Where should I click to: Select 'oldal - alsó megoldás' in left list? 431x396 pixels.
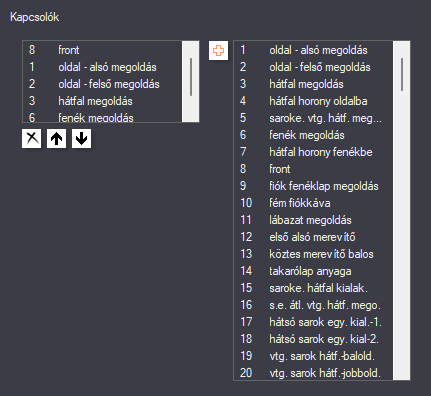102,67
